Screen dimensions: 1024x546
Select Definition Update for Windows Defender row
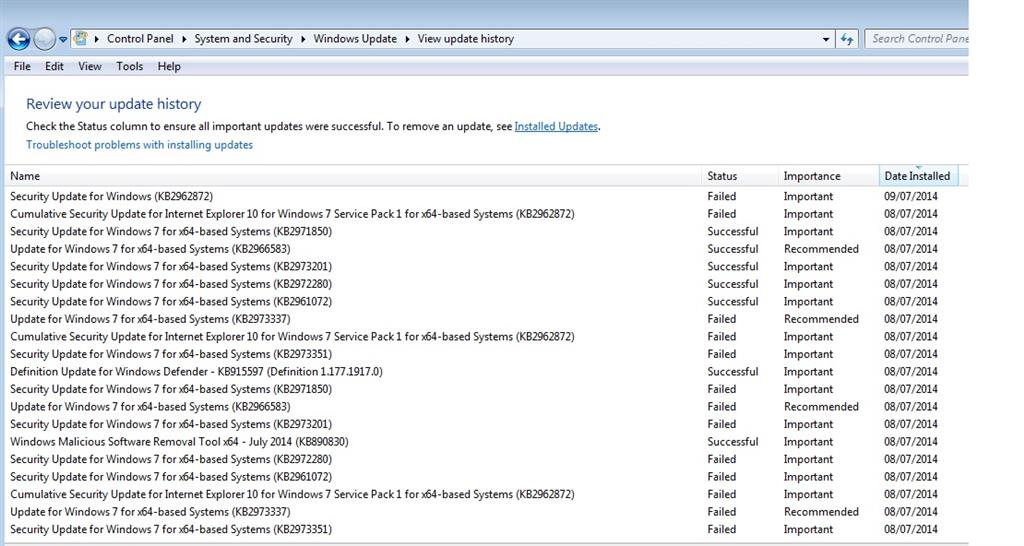(483, 372)
